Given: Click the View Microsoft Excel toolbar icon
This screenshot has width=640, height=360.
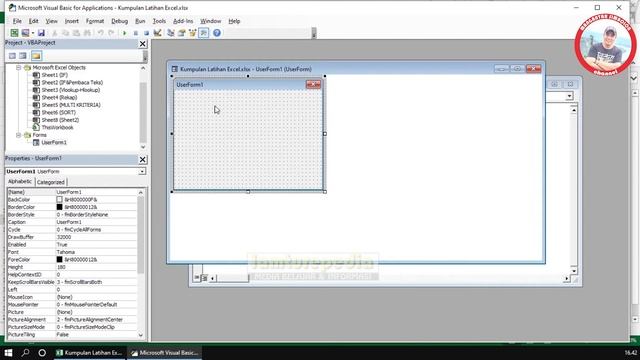Looking at the screenshot, I should point(14,33).
